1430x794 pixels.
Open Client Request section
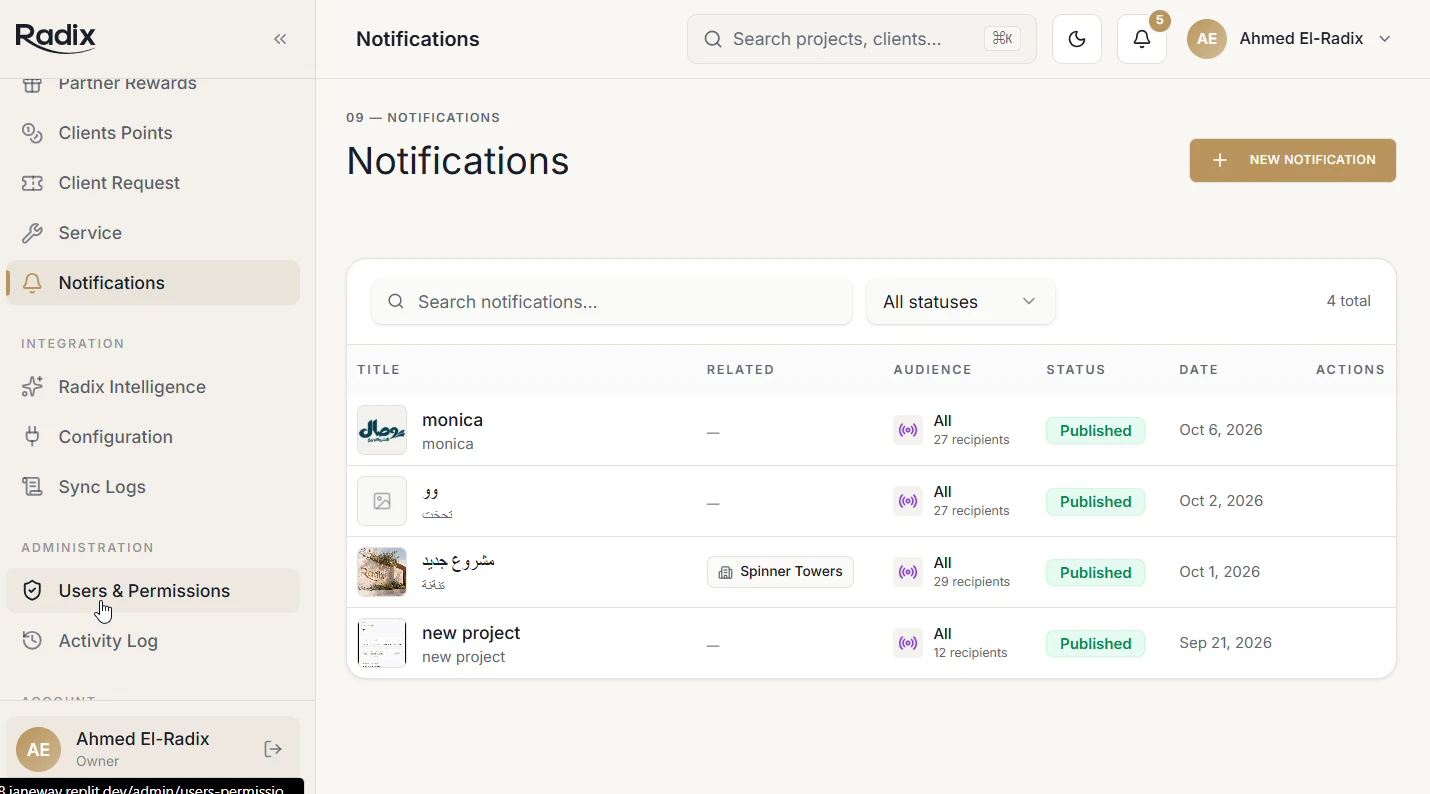153,183
